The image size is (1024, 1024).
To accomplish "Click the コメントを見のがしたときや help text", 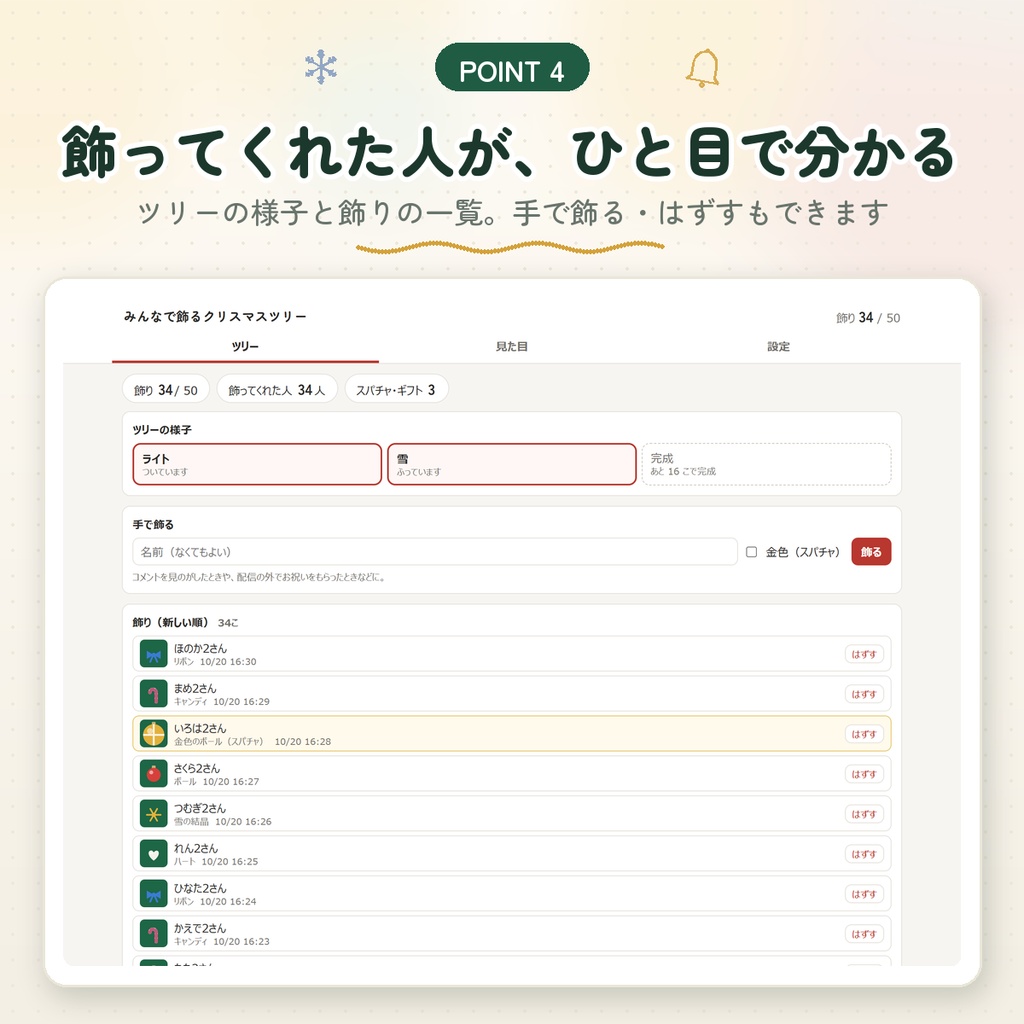I will [x=259, y=577].
